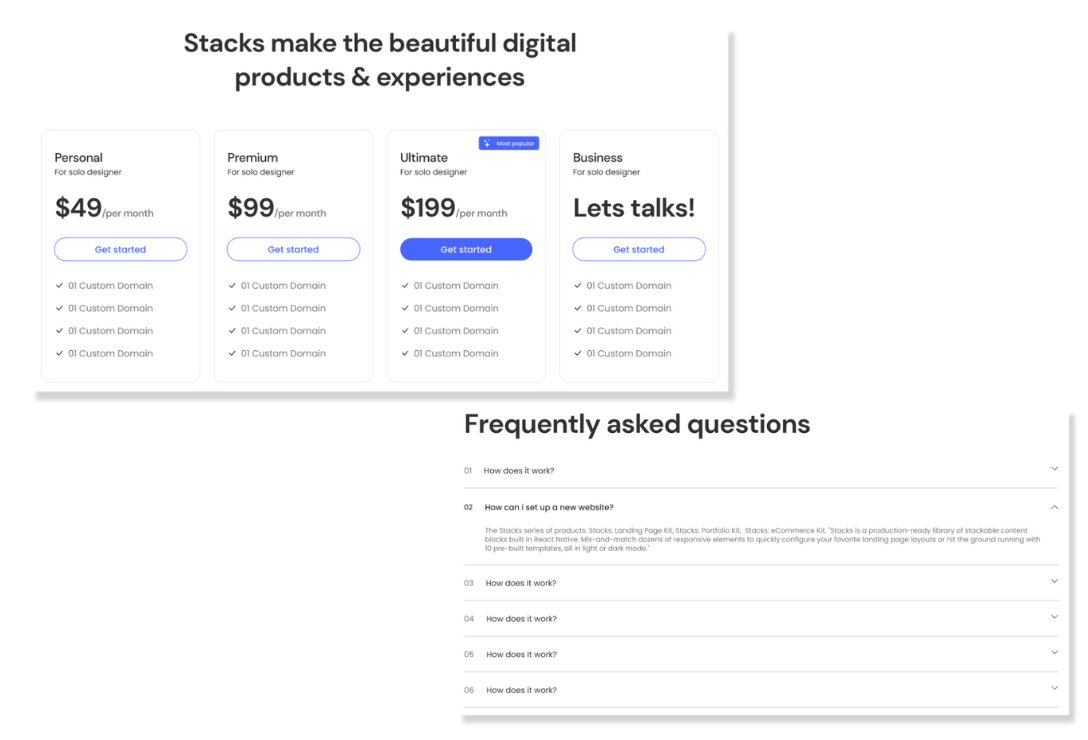1088x740 pixels.
Task: Expand FAQ question 05 chevron
Action: 1054,653
